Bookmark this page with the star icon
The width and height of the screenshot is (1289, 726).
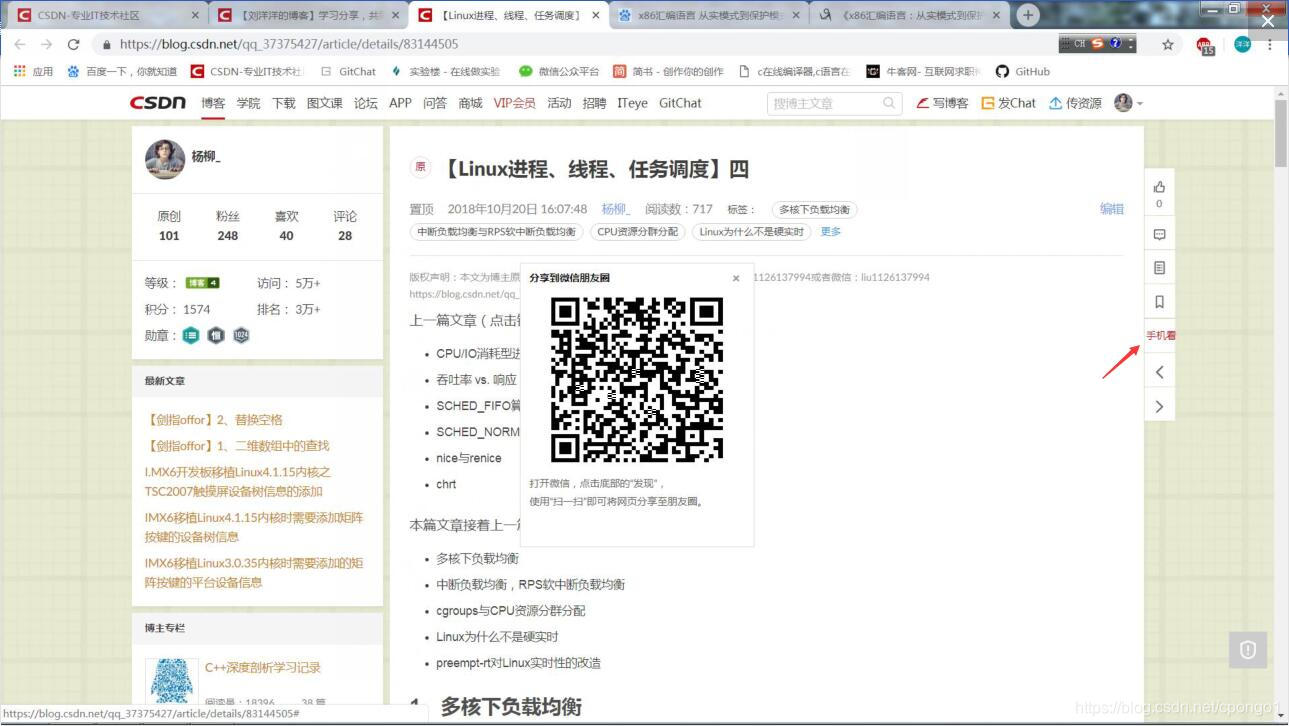1167,44
